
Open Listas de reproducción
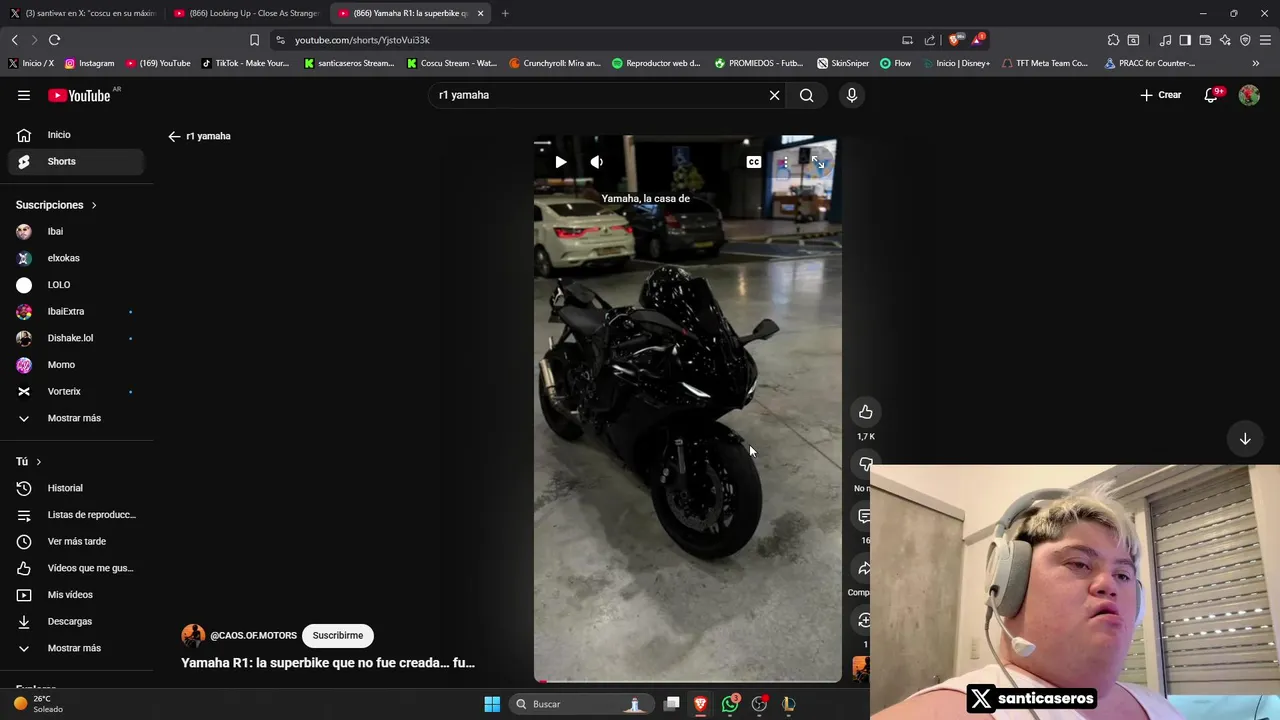76,515
